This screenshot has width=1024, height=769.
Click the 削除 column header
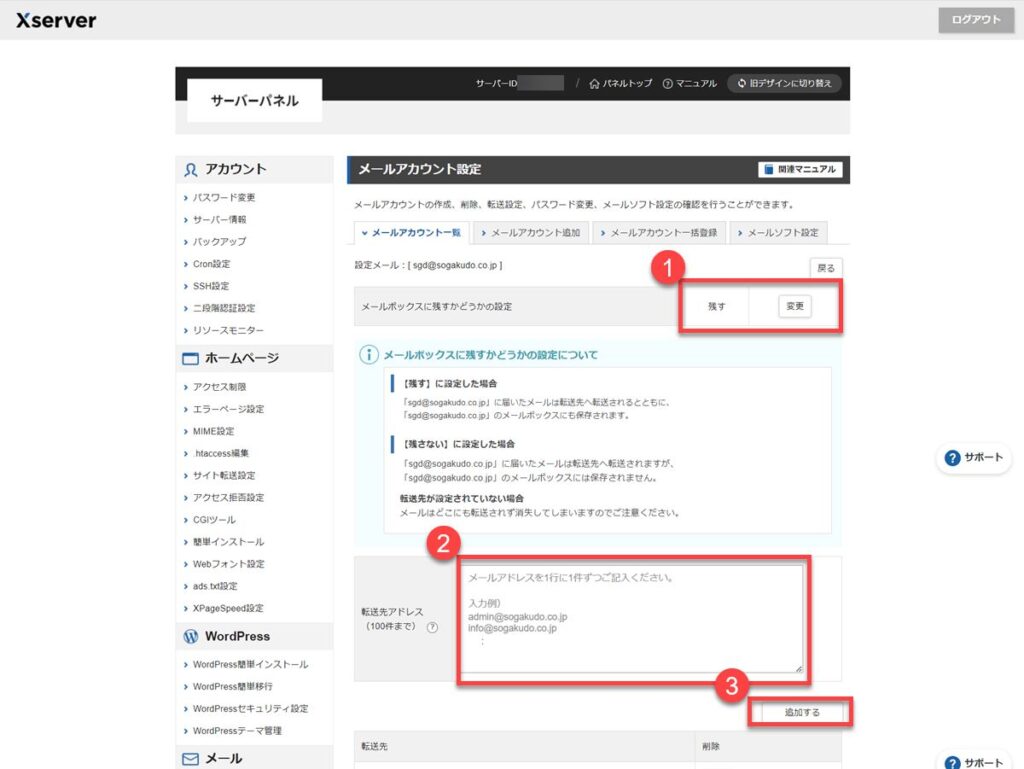pyautogui.click(x=711, y=746)
